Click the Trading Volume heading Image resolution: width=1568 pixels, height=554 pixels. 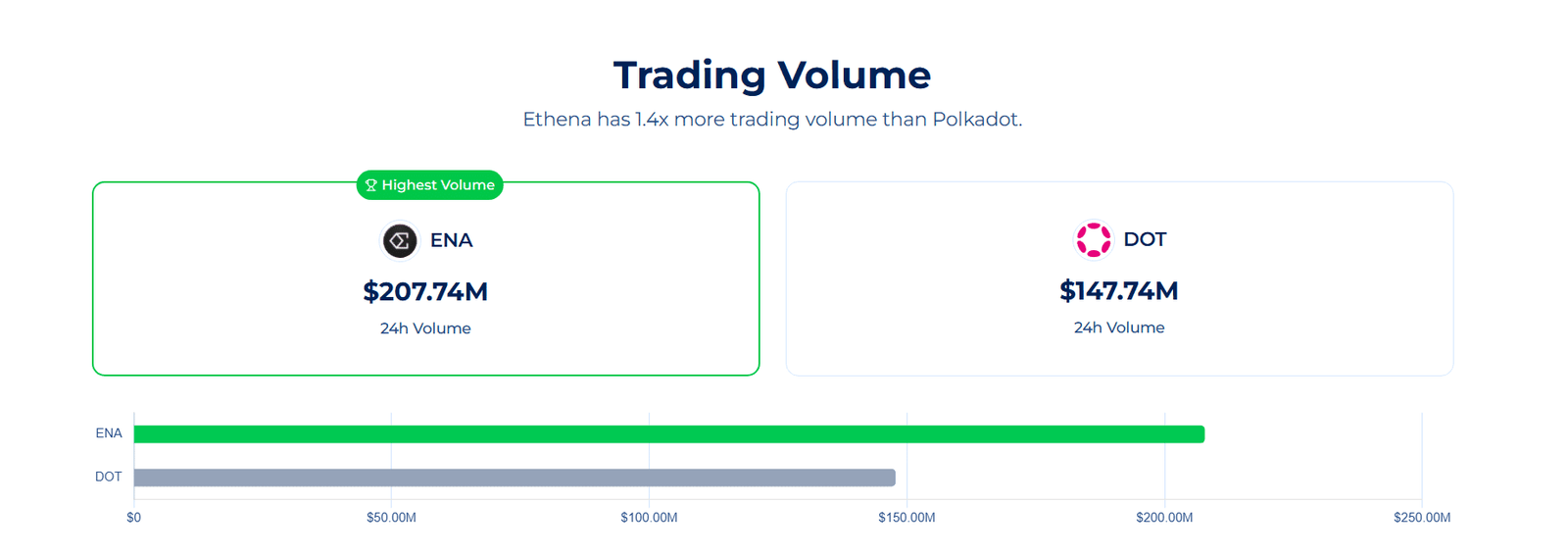pos(772,76)
